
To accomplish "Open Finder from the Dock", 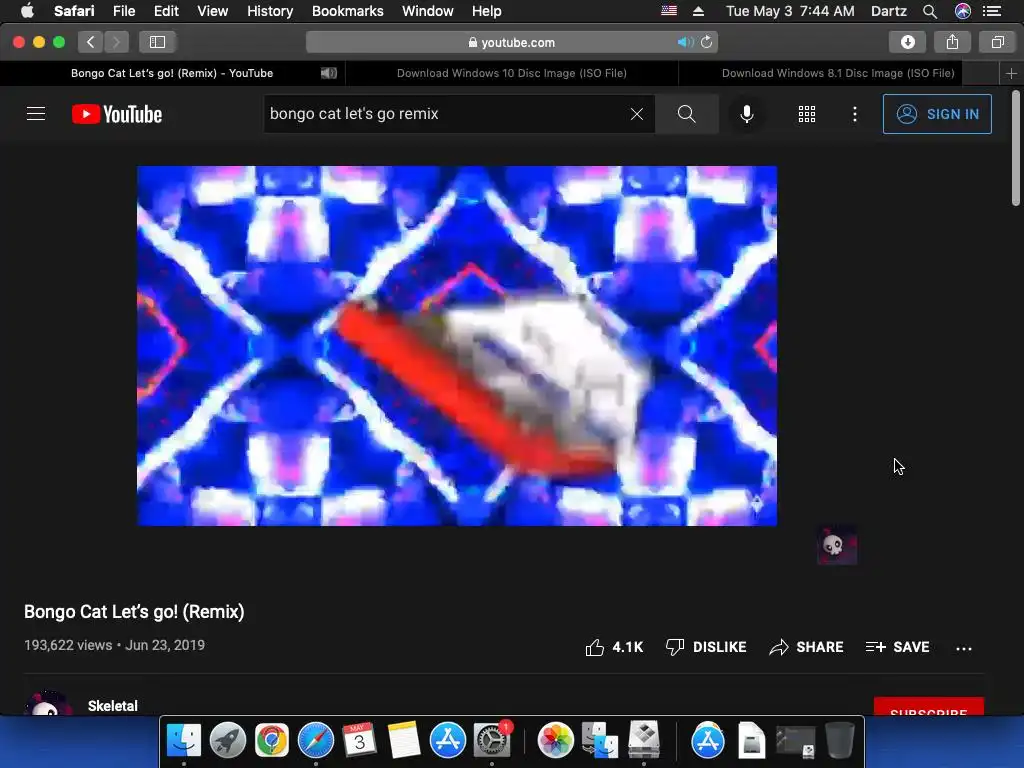I will click(184, 740).
